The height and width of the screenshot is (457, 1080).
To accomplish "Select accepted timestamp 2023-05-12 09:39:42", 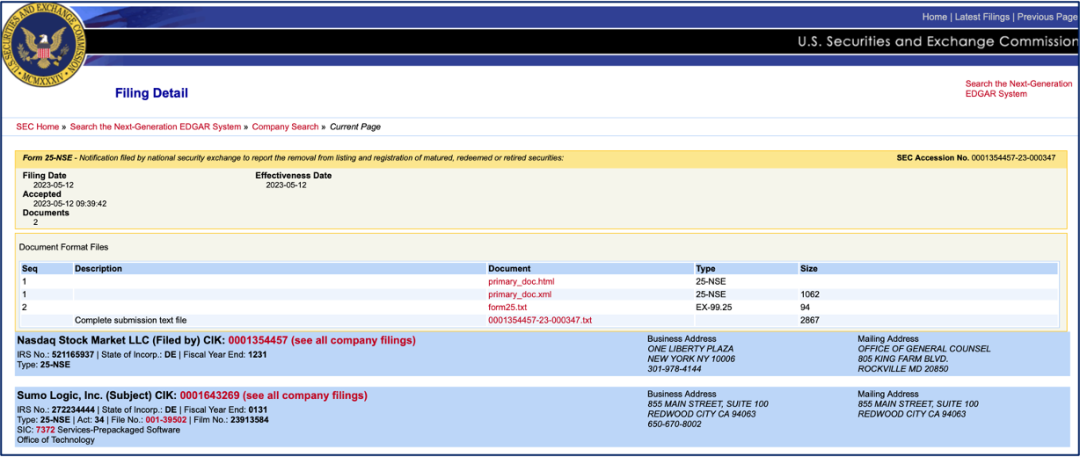I will (70, 204).
